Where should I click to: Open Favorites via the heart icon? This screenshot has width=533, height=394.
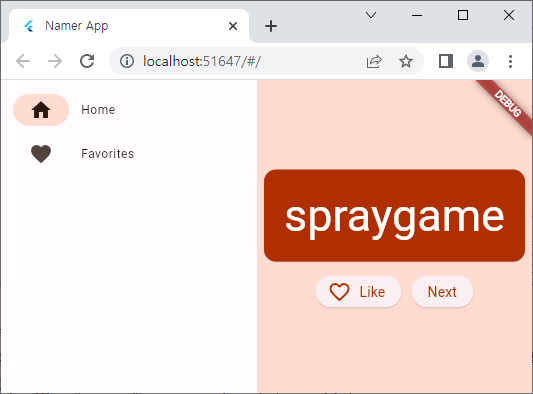click(41, 154)
